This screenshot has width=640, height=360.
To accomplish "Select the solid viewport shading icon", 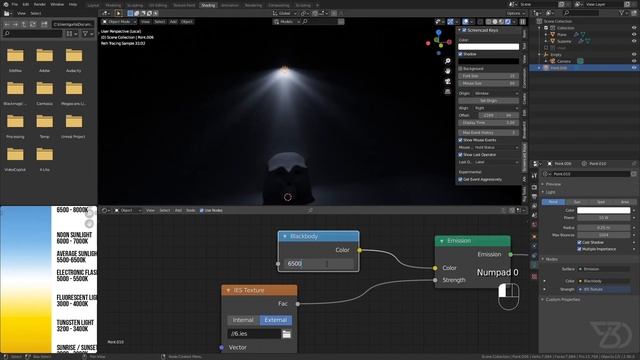I will click(x=495, y=22).
